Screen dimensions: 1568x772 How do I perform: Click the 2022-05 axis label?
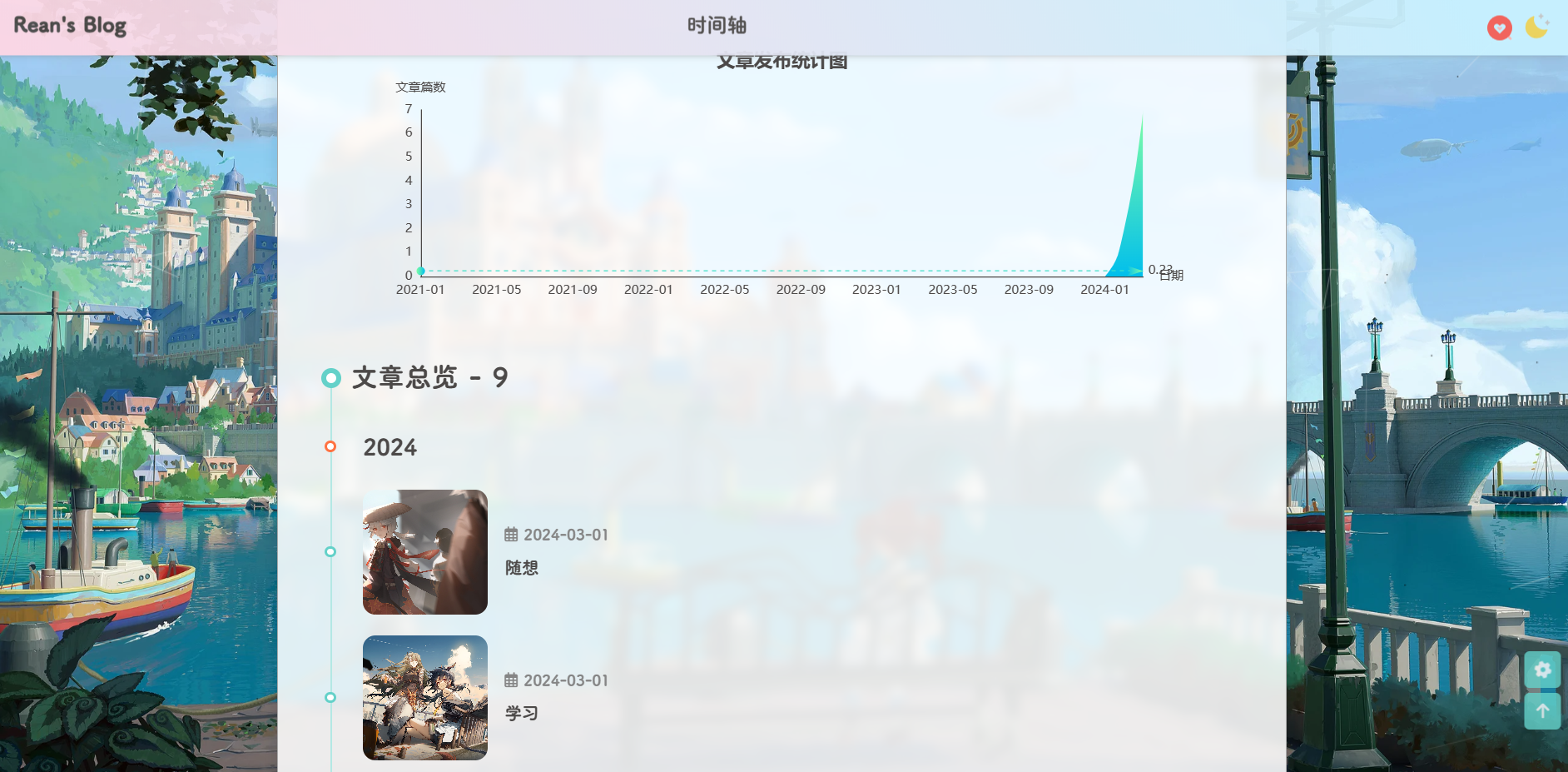(725, 290)
